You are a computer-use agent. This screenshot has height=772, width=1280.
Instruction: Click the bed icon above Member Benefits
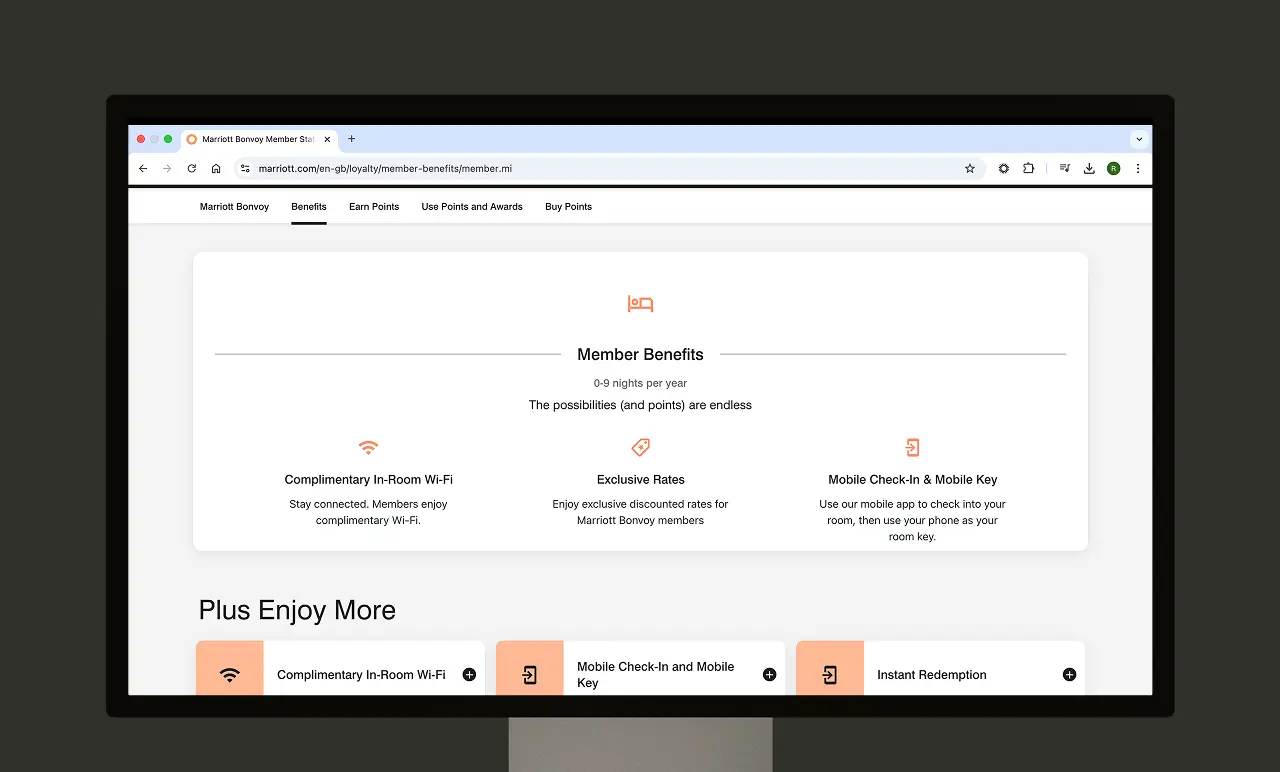point(640,303)
